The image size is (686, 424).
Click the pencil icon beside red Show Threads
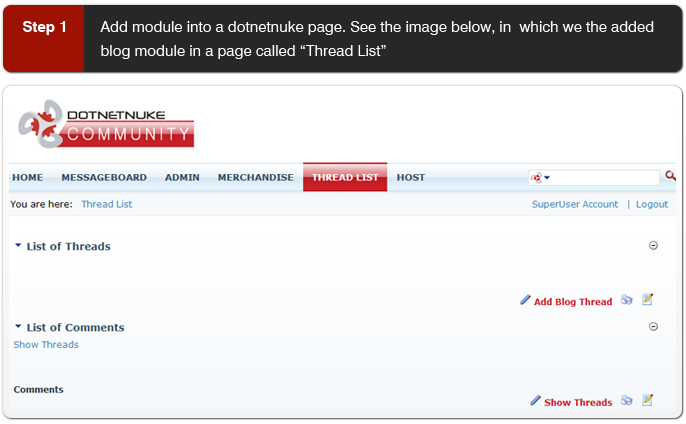pyautogui.click(x=535, y=400)
